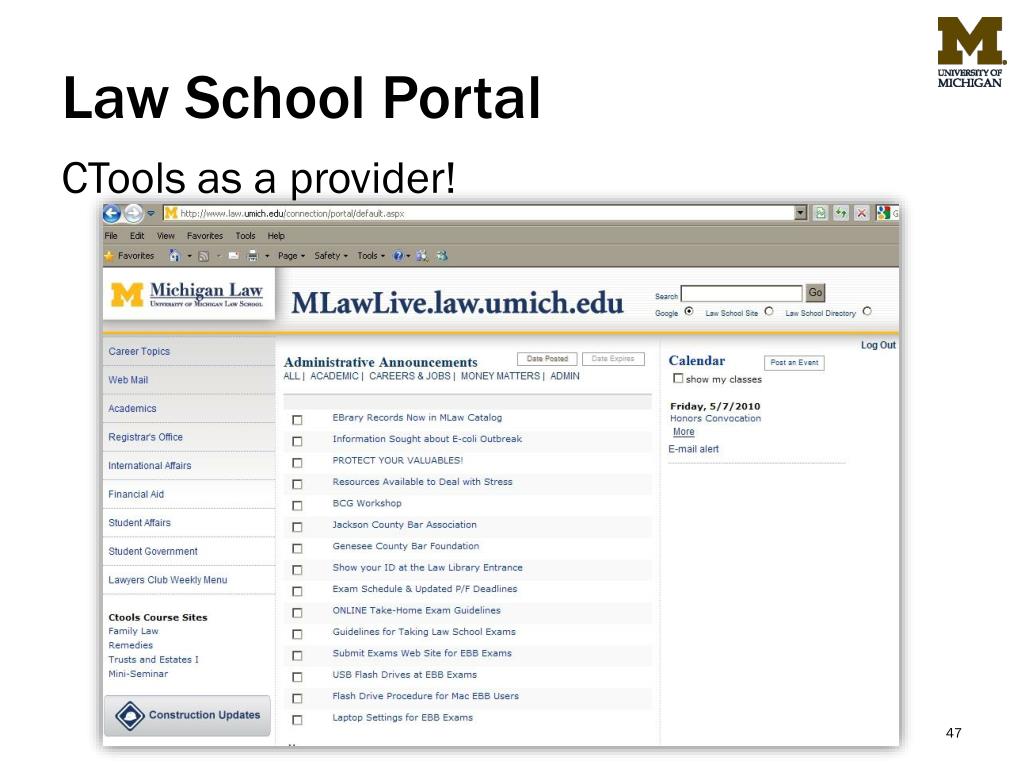Click the Construction Updates button
This screenshot has height=768, width=1024.
(187, 715)
